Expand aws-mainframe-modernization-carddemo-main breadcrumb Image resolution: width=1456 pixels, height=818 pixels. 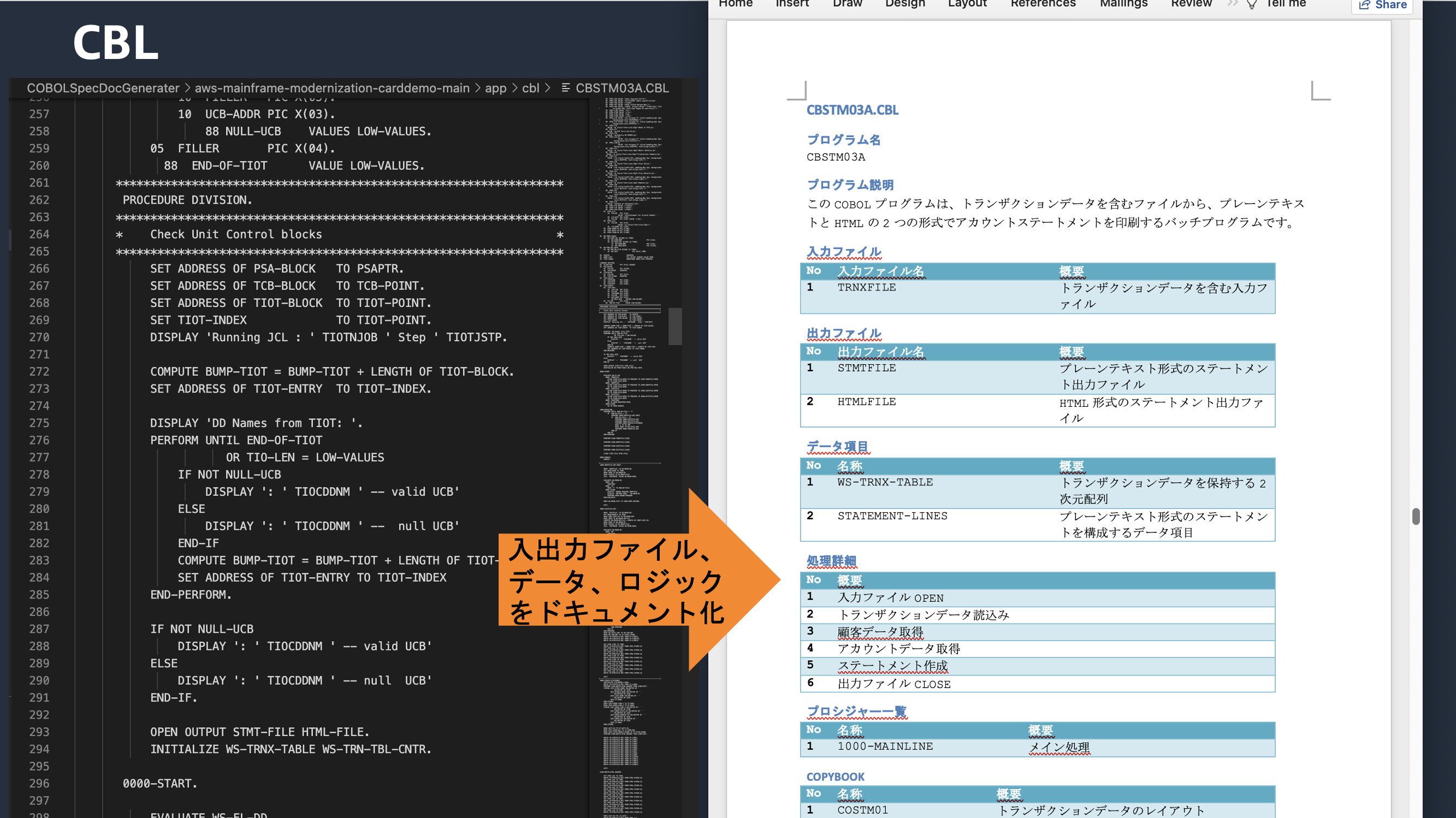332,88
